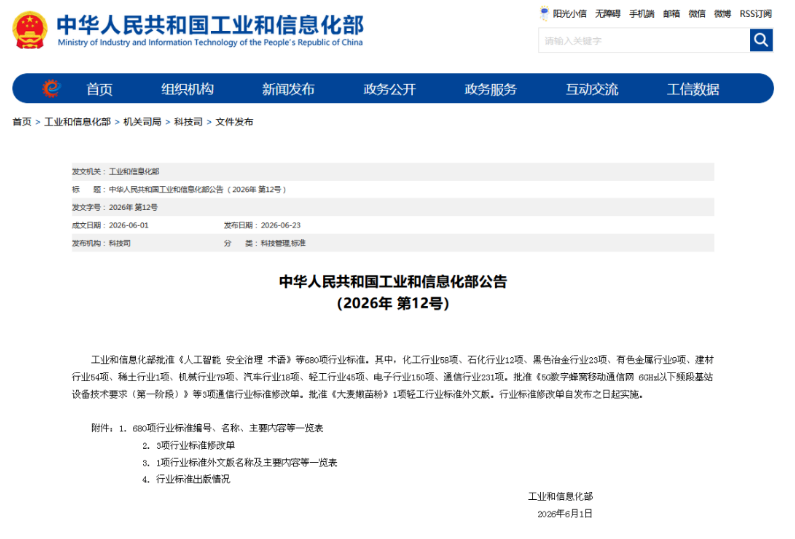Click the 文件发布 breadcrumb link
This screenshot has height=539, width=795.
pyautogui.click(x=234, y=122)
